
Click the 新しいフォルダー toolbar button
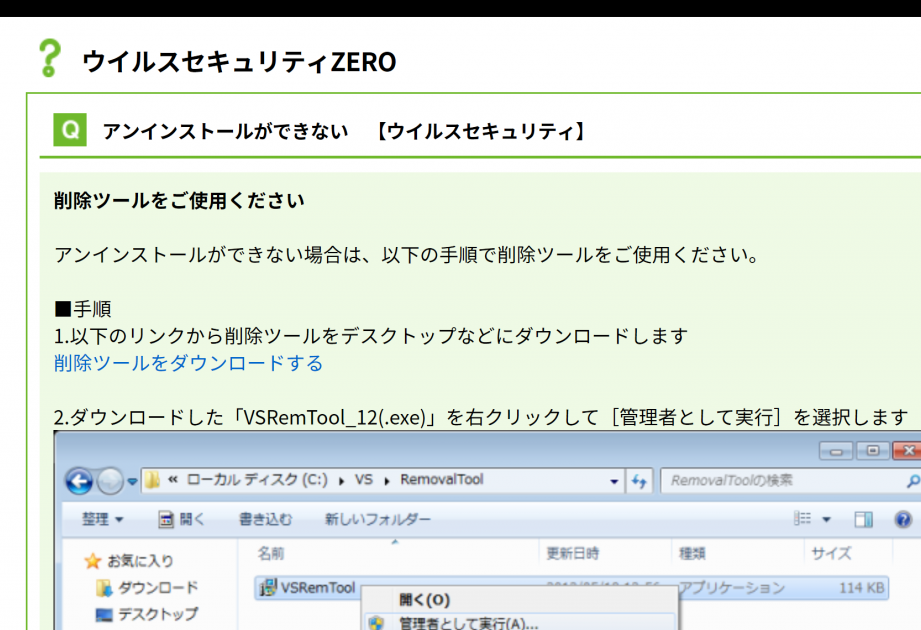[378, 520]
